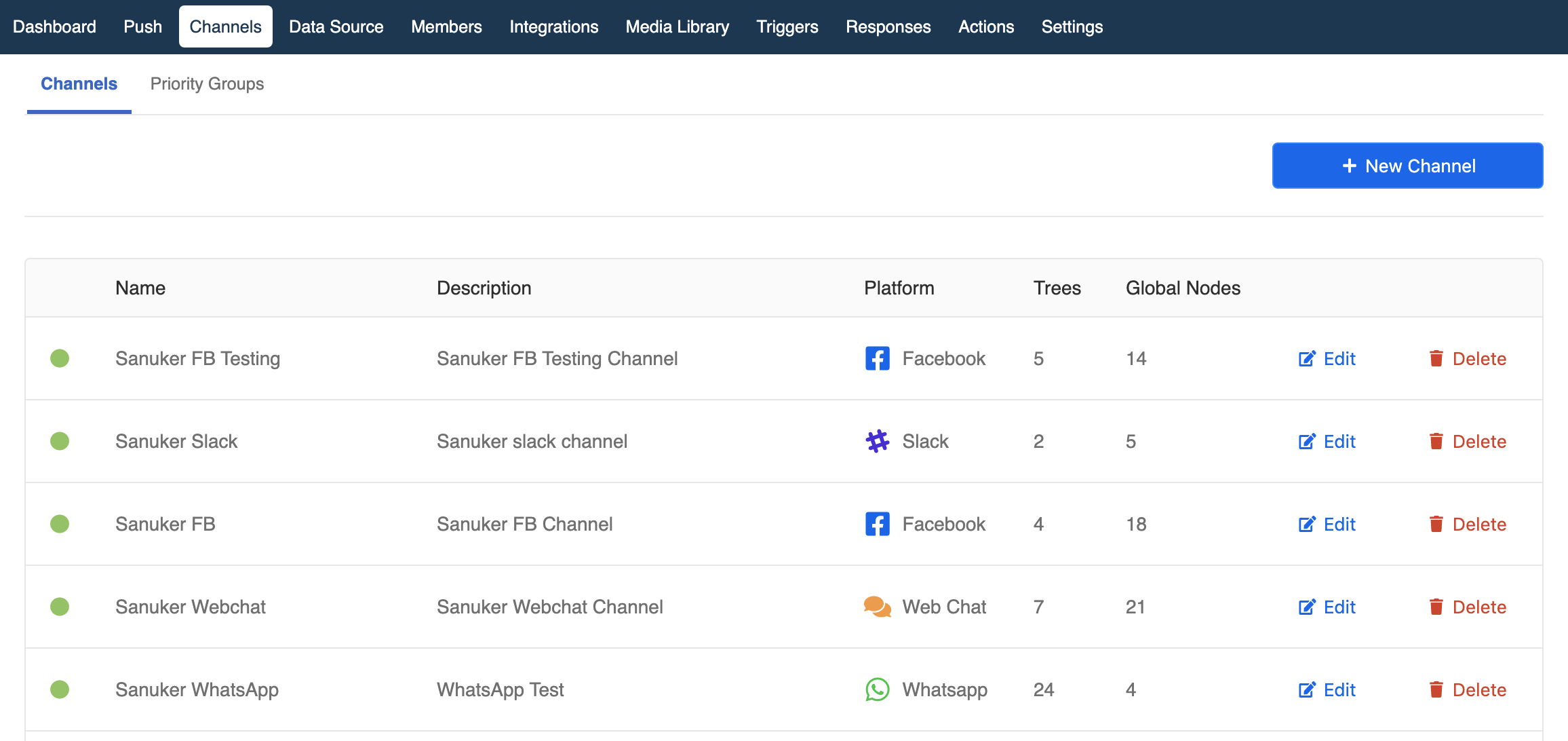Click trees count '24' in WhatsApp row

coord(1044,689)
